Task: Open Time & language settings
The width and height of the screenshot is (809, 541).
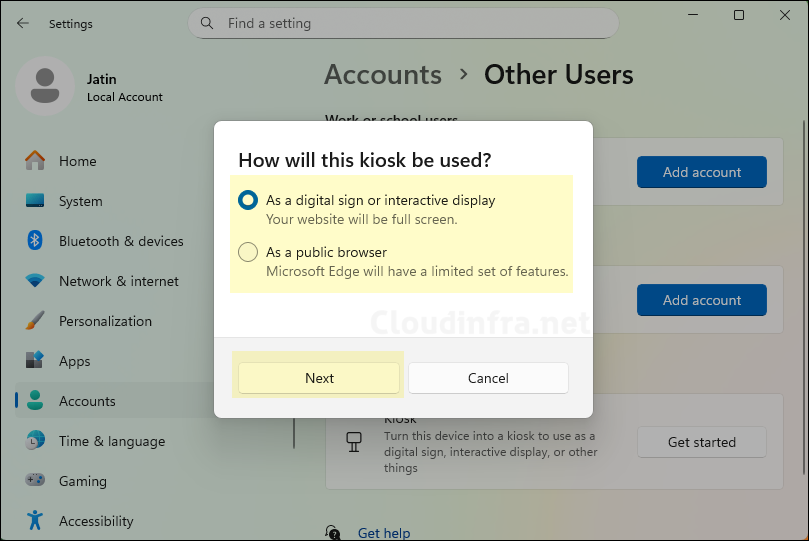Action: pyautogui.click(x=111, y=441)
